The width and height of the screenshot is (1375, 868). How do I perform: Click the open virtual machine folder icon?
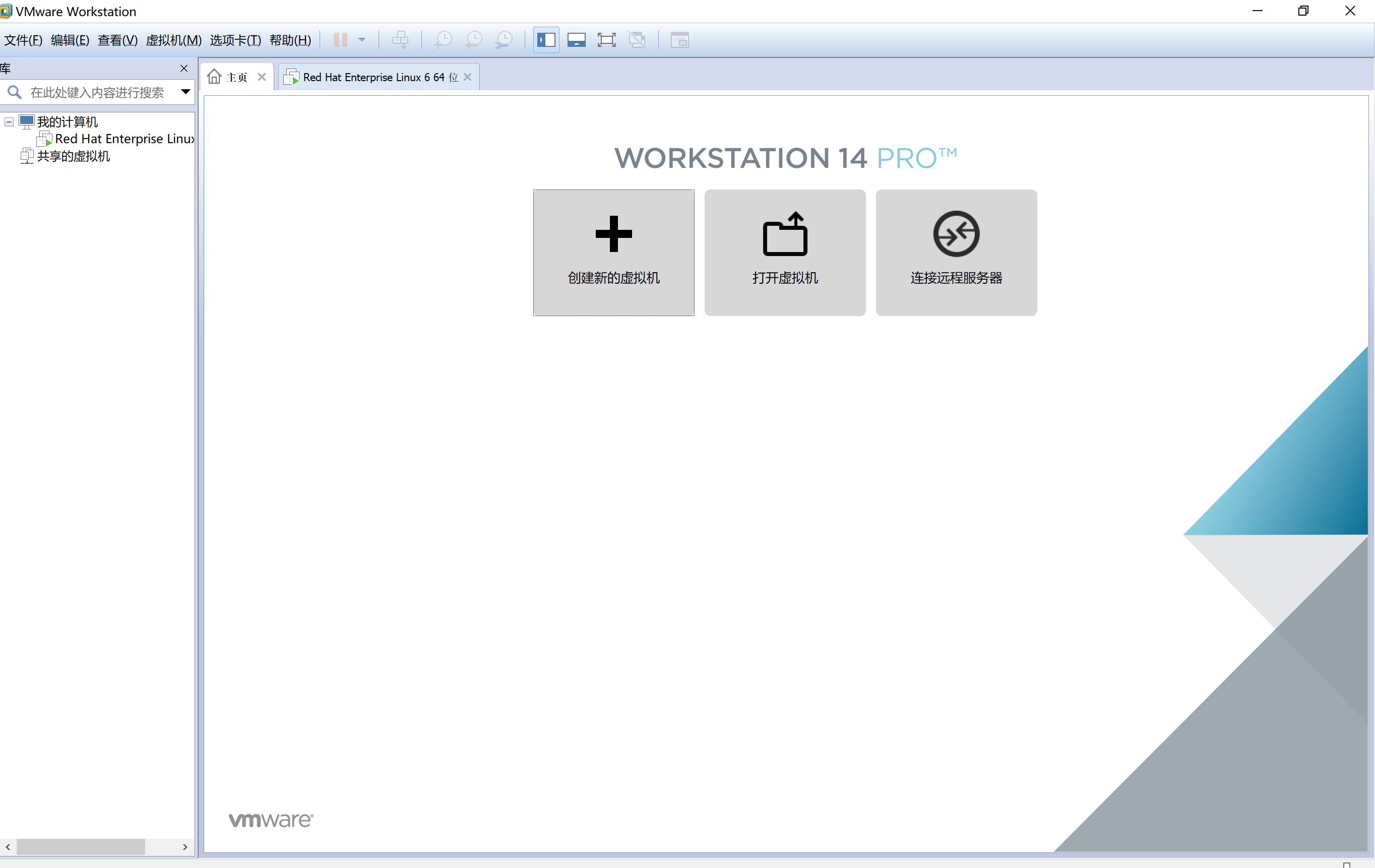point(785,234)
